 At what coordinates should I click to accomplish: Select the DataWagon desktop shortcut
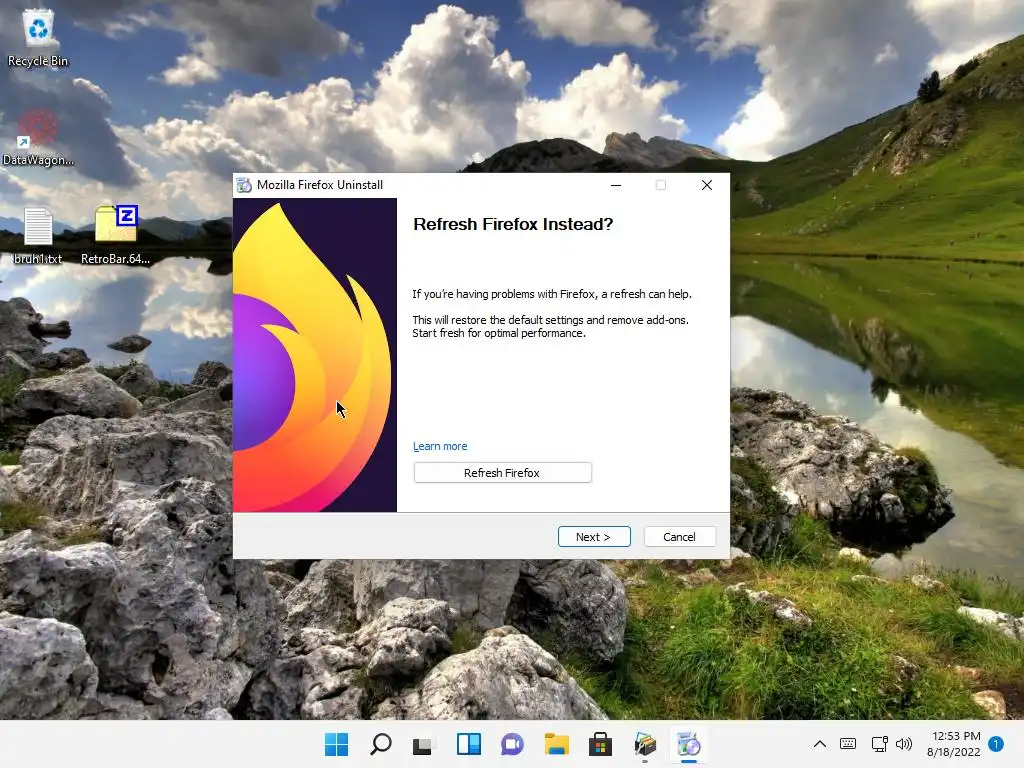[38, 138]
